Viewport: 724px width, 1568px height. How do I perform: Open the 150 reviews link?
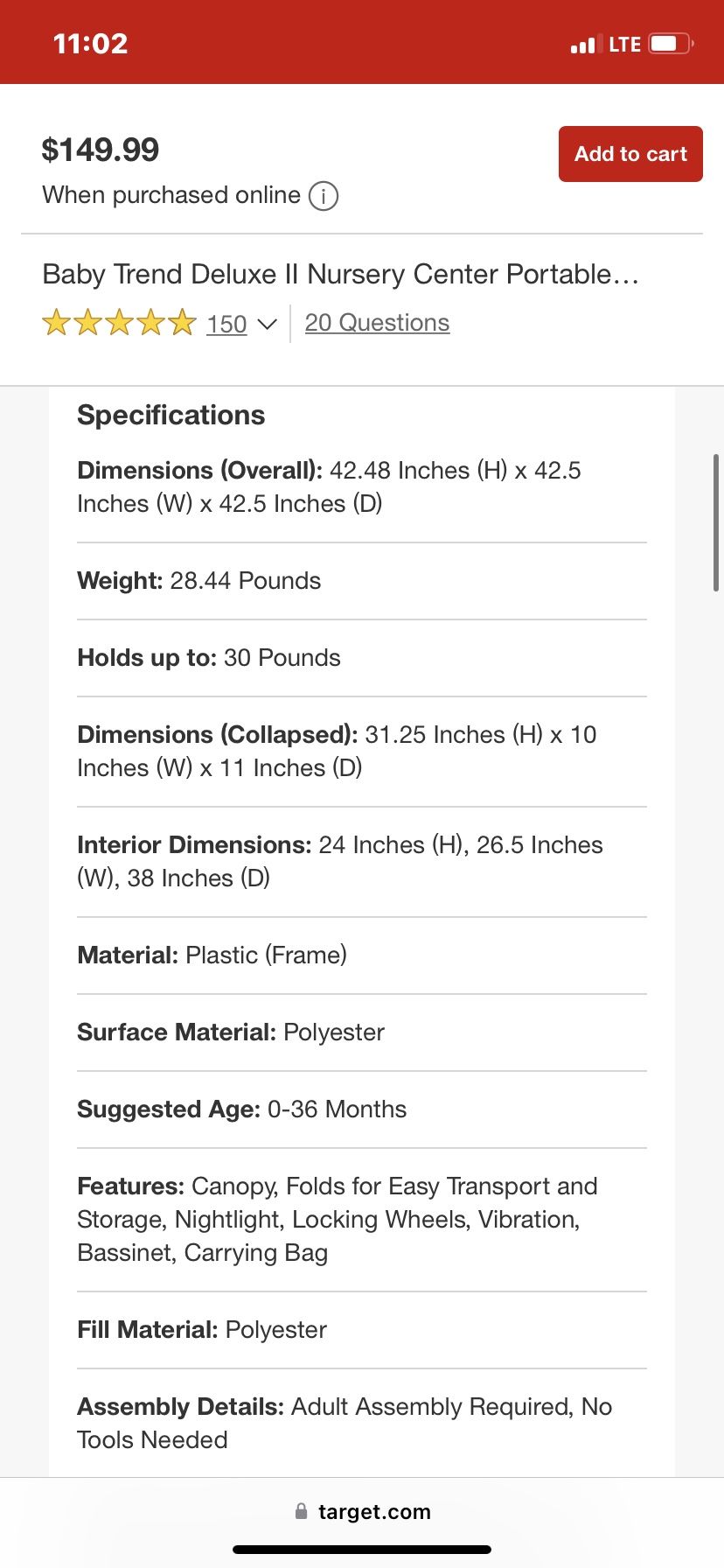(x=226, y=325)
